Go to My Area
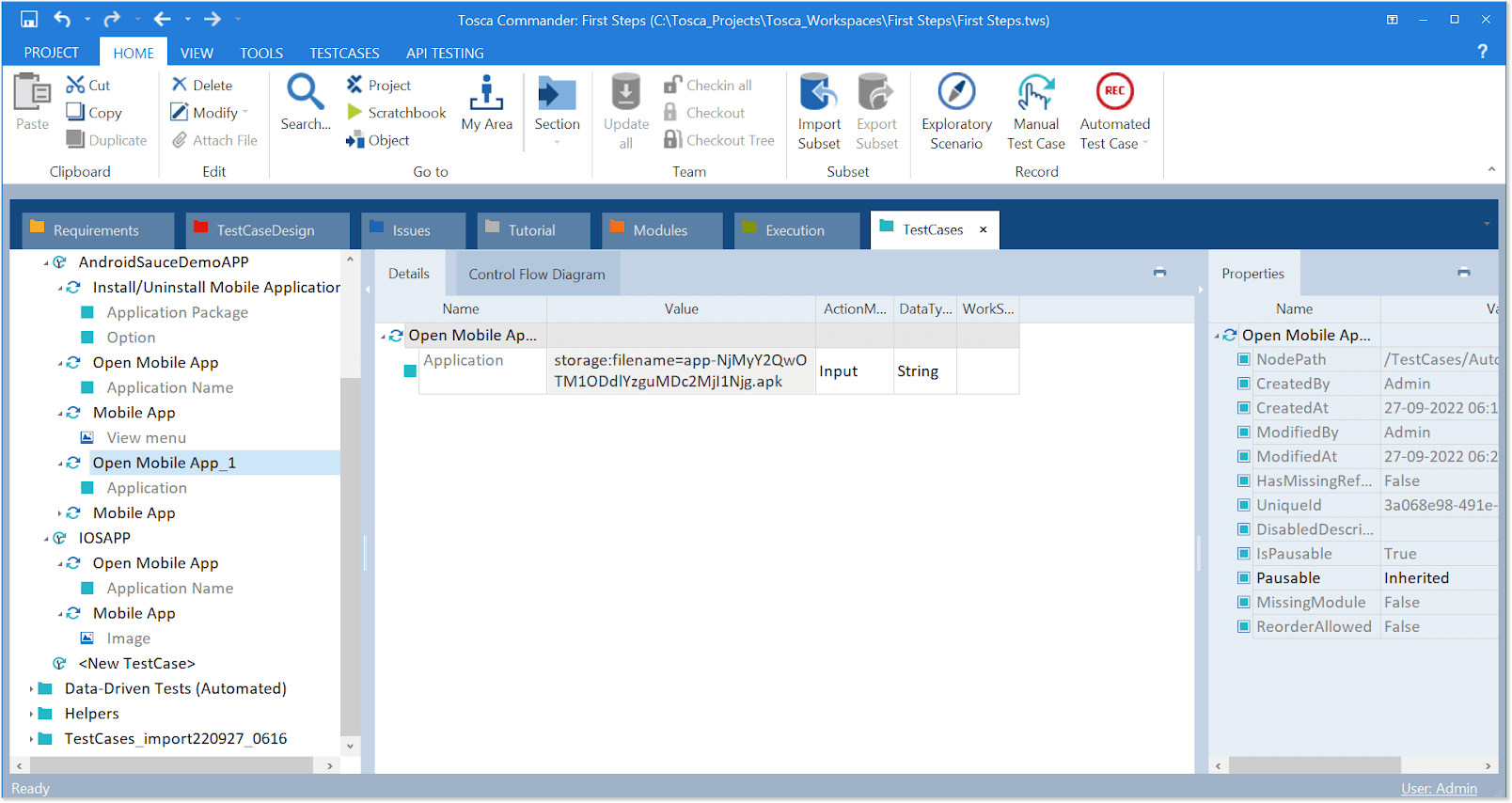1512x803 pixels. (486, 92)
